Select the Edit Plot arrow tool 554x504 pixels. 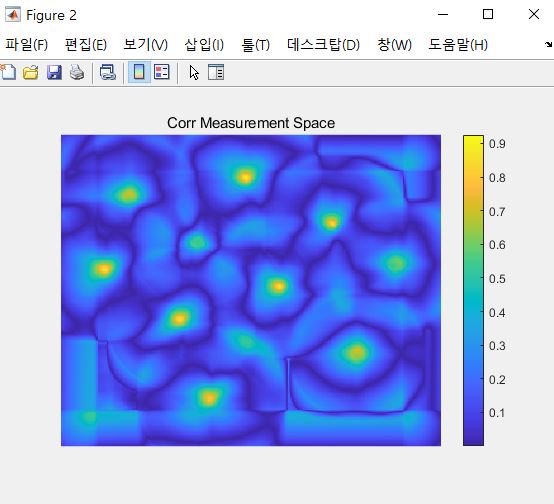(x=194, y=72)
